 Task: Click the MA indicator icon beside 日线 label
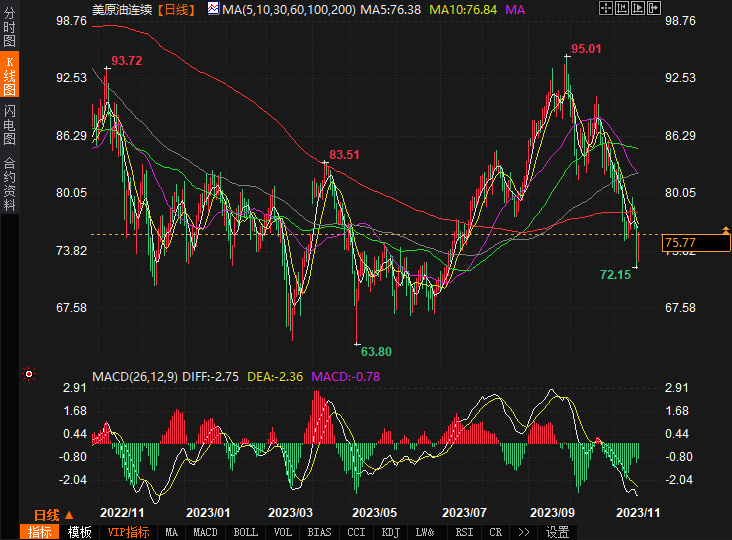[x=213, y=9]
